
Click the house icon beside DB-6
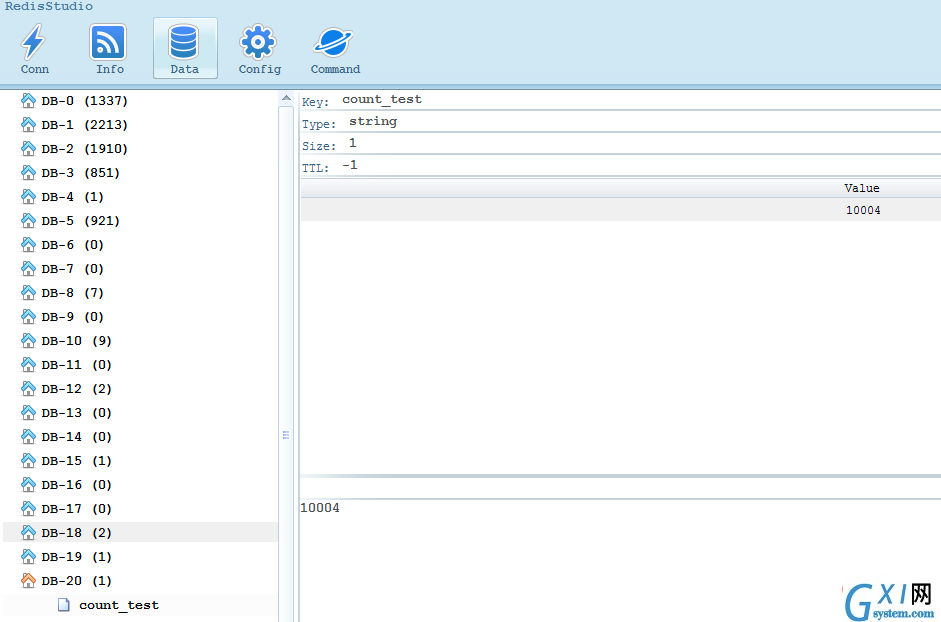[x=28, y=244]
